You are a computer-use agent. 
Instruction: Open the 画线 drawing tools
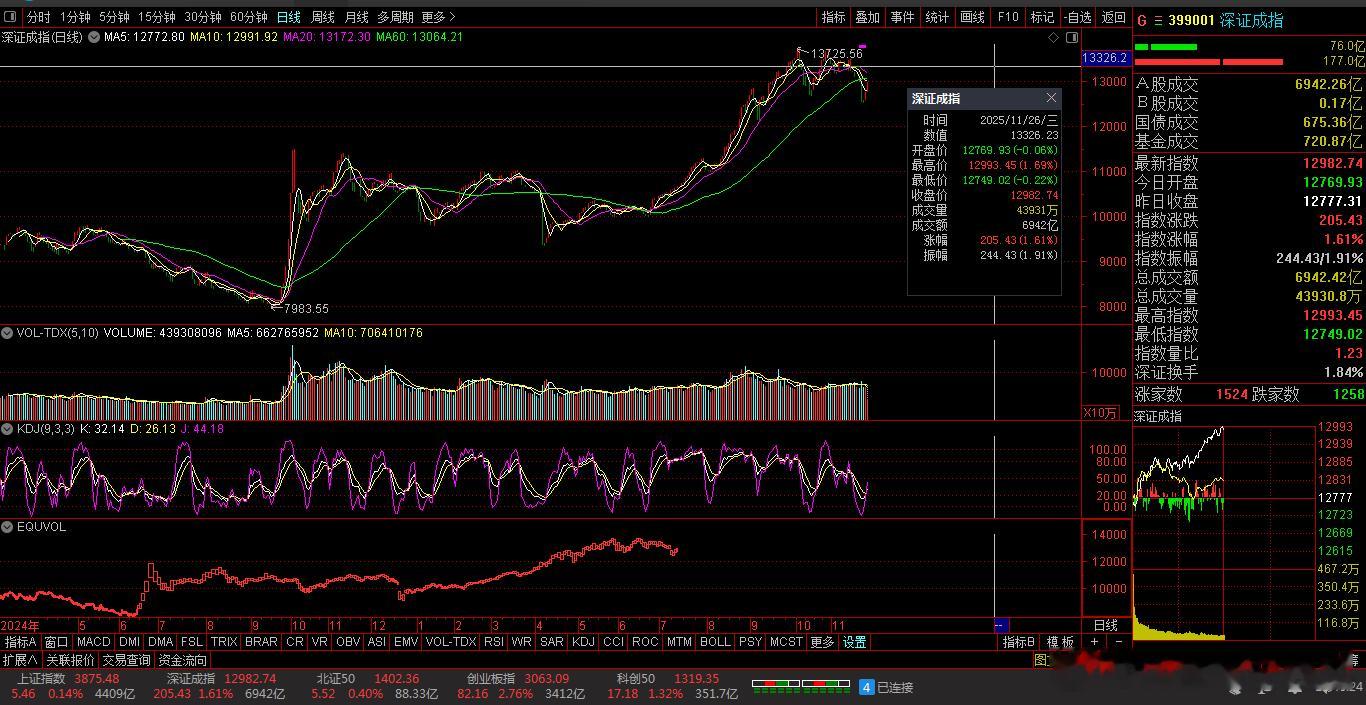(972, 17)
